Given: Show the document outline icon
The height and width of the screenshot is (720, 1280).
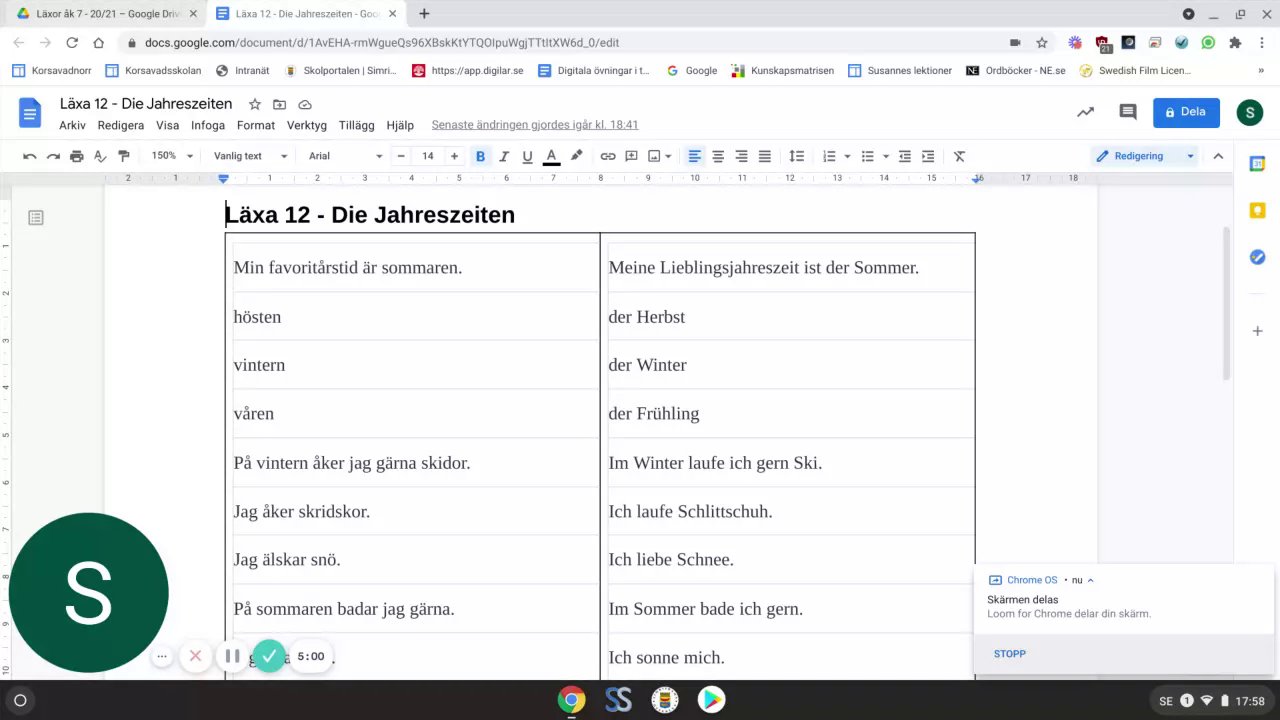Looking at the screenshot, I should [x=36, y=217].
